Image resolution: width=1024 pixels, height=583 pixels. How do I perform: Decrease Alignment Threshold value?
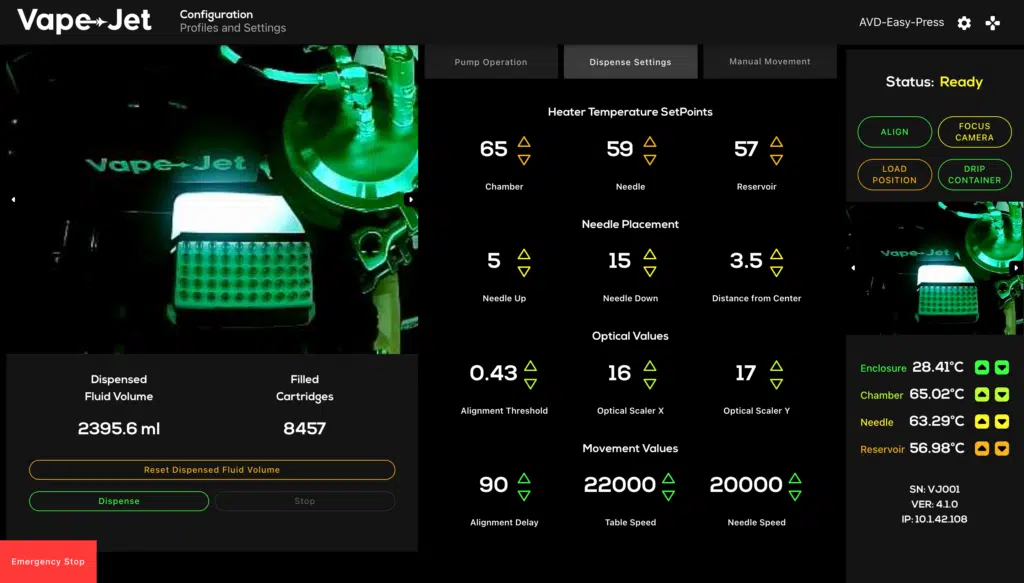[x=530, y=384]
